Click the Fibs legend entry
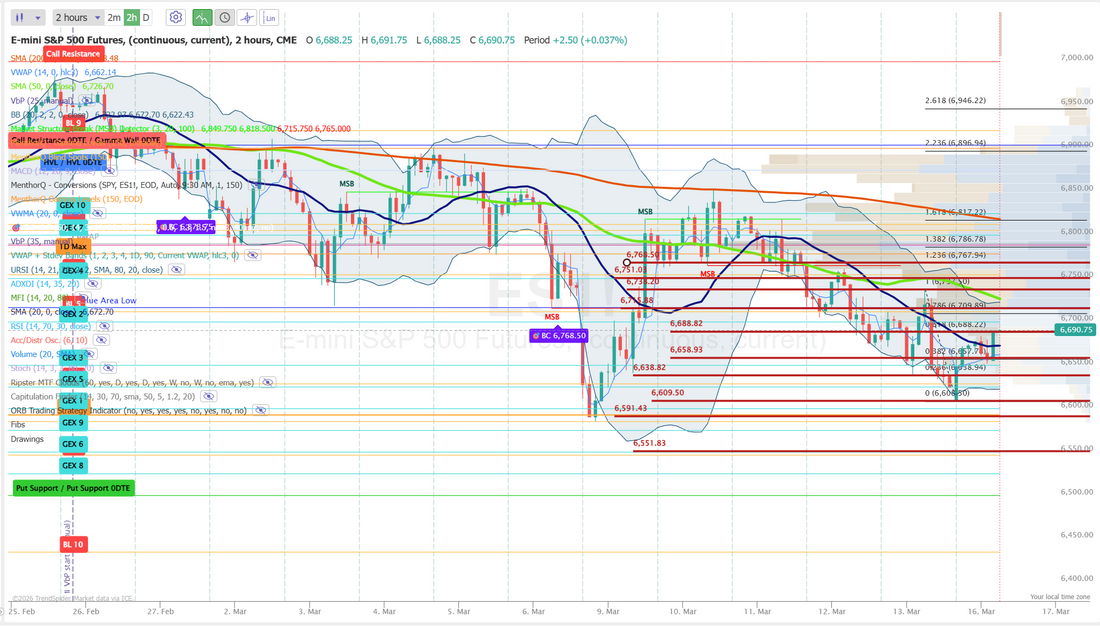The width and height of the screenshot is (1100, 626). click(20, 425)
